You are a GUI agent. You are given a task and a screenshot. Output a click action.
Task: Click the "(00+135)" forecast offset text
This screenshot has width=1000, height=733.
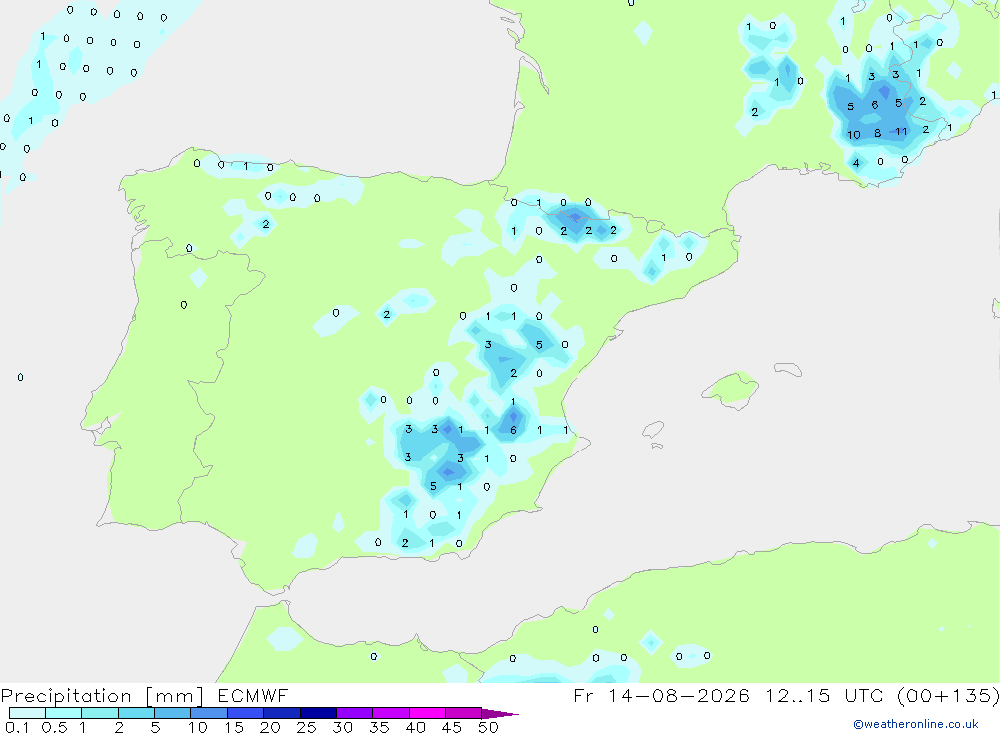coord(948,695)
